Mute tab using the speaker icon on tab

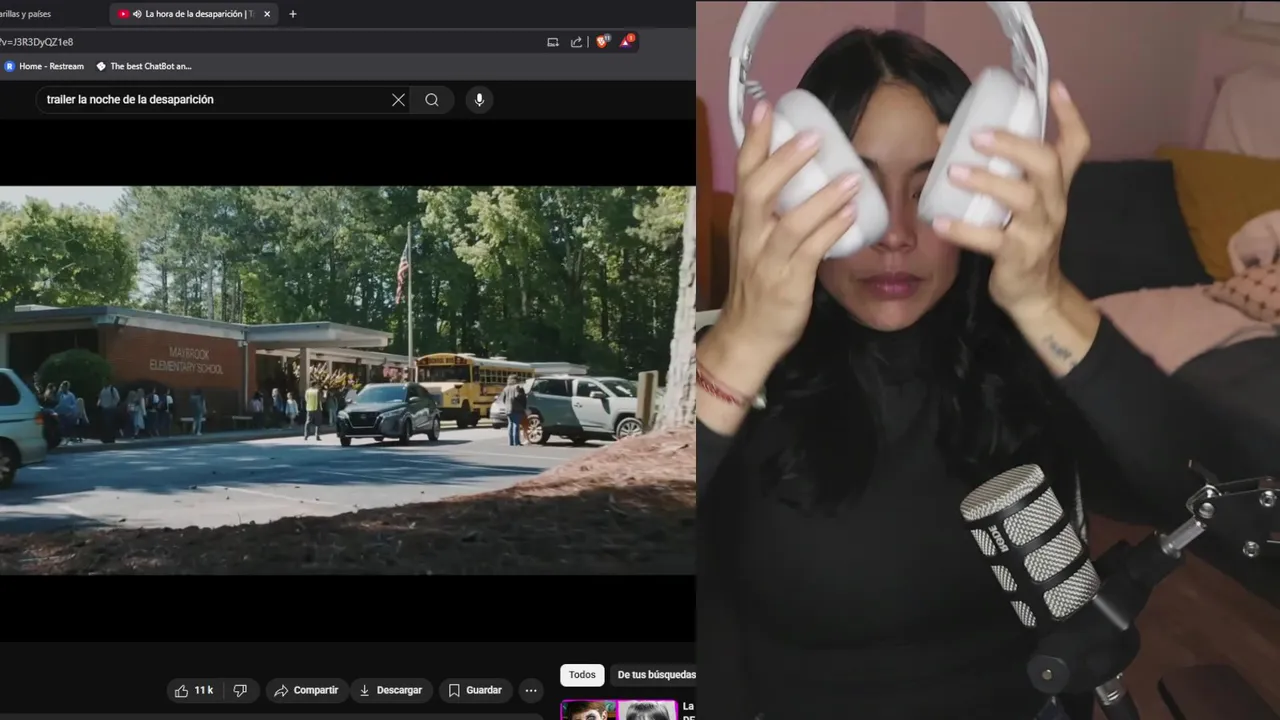136,14
